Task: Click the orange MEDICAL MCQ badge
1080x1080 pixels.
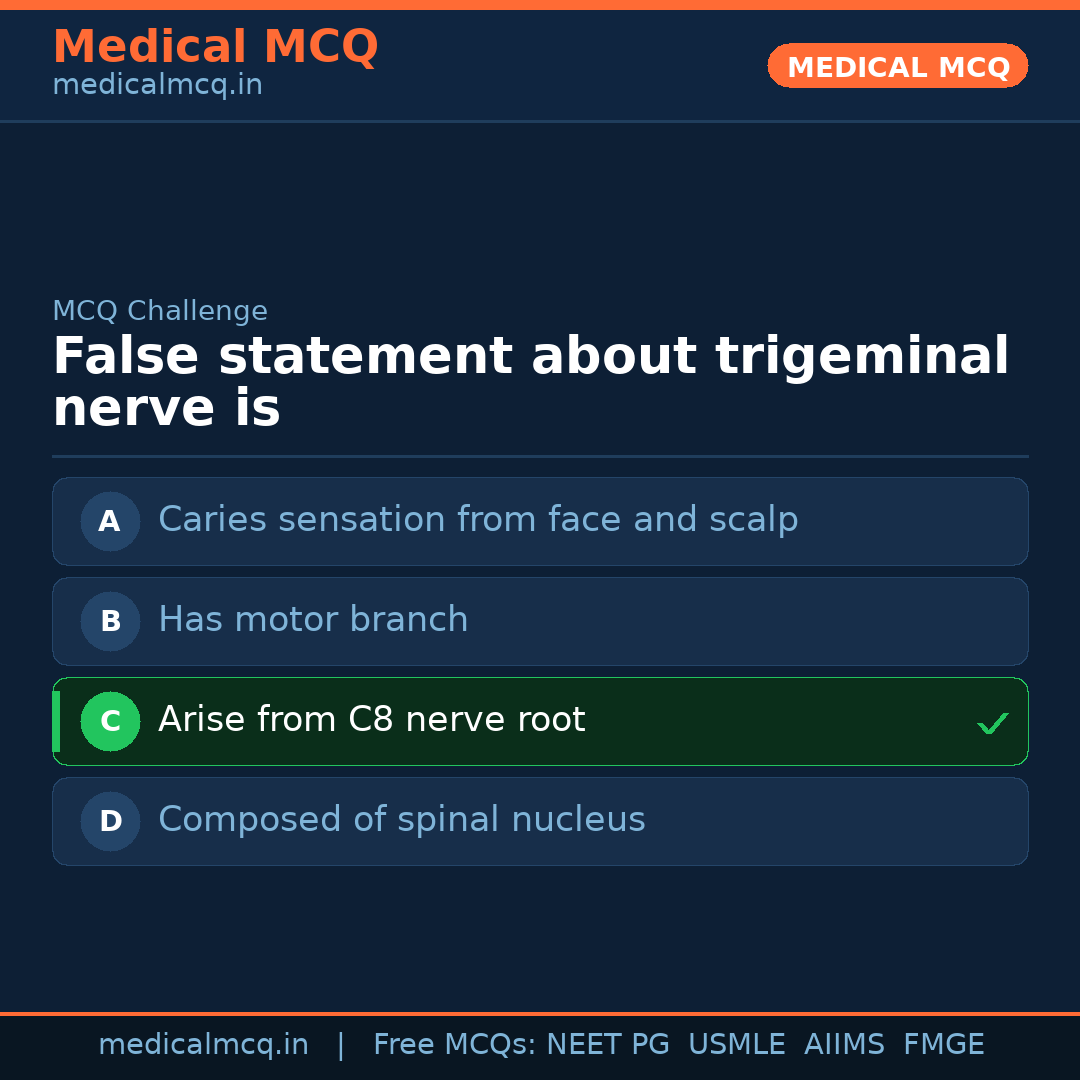Action: pos(897,66)
